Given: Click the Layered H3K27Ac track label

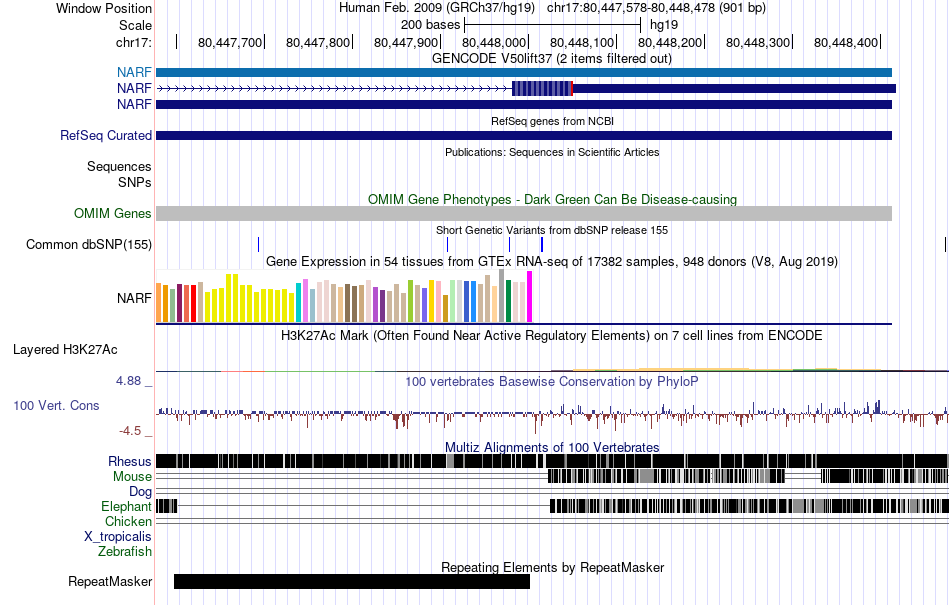Looking at the screenshot, I should tap(65, 349).
